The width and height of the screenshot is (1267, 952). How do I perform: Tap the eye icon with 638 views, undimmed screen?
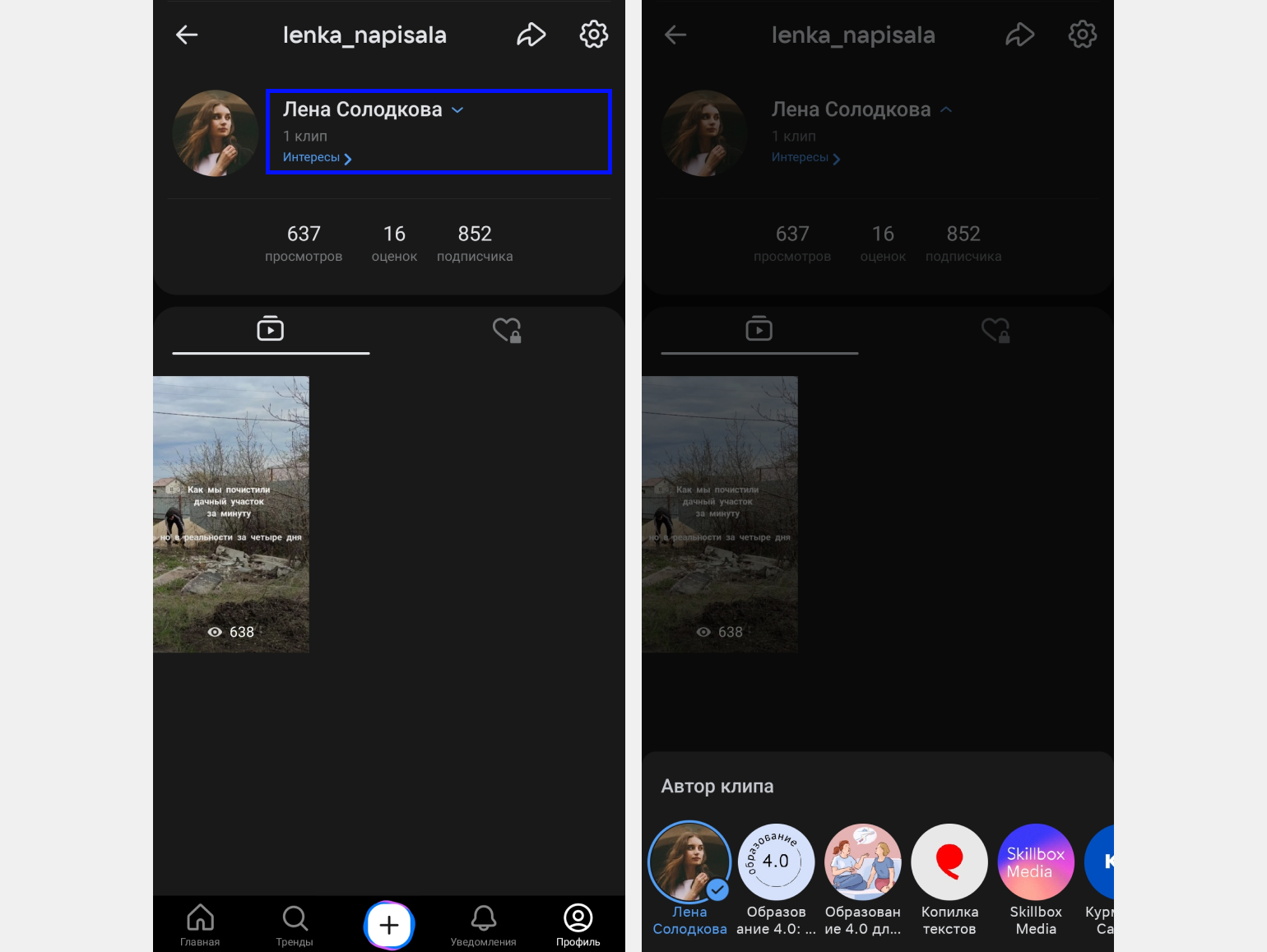coord(216,632)
